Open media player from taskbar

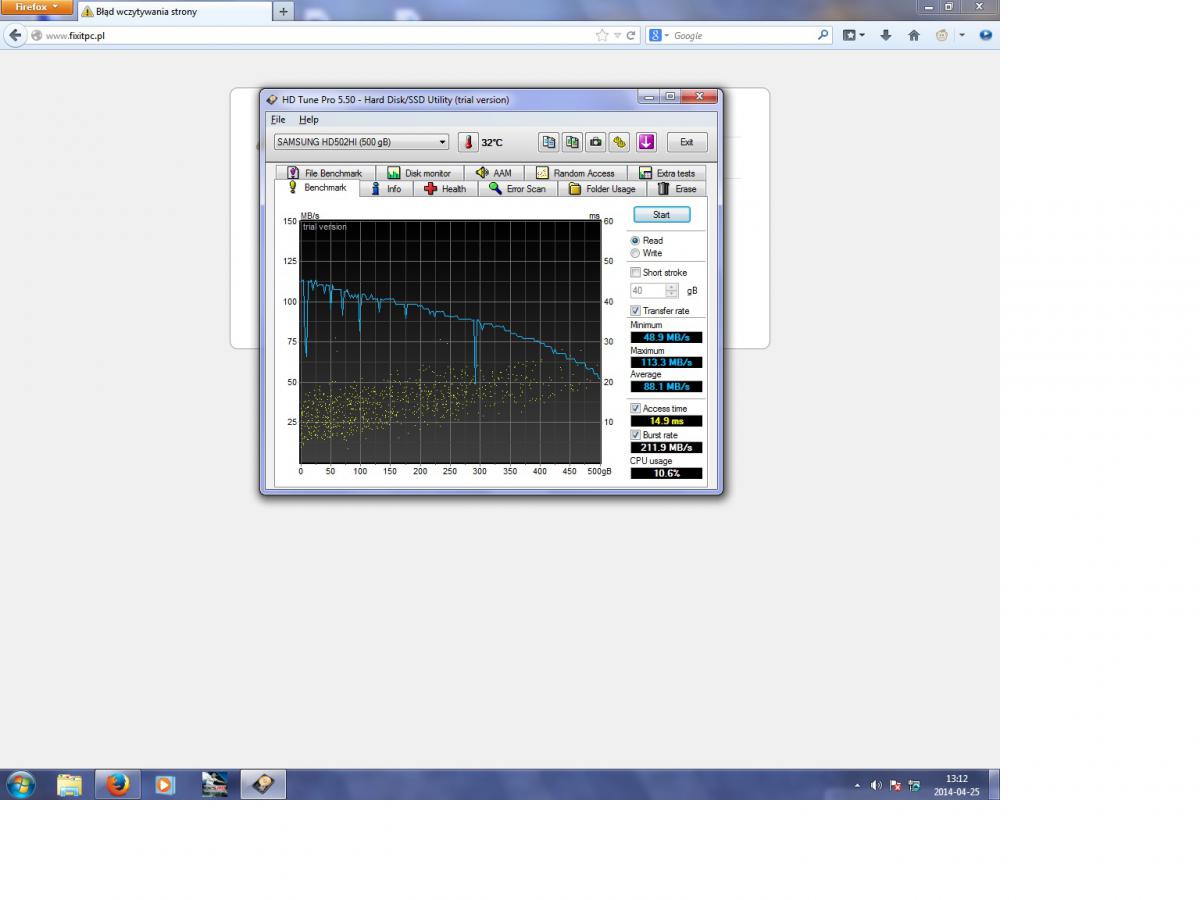[165, 785]
